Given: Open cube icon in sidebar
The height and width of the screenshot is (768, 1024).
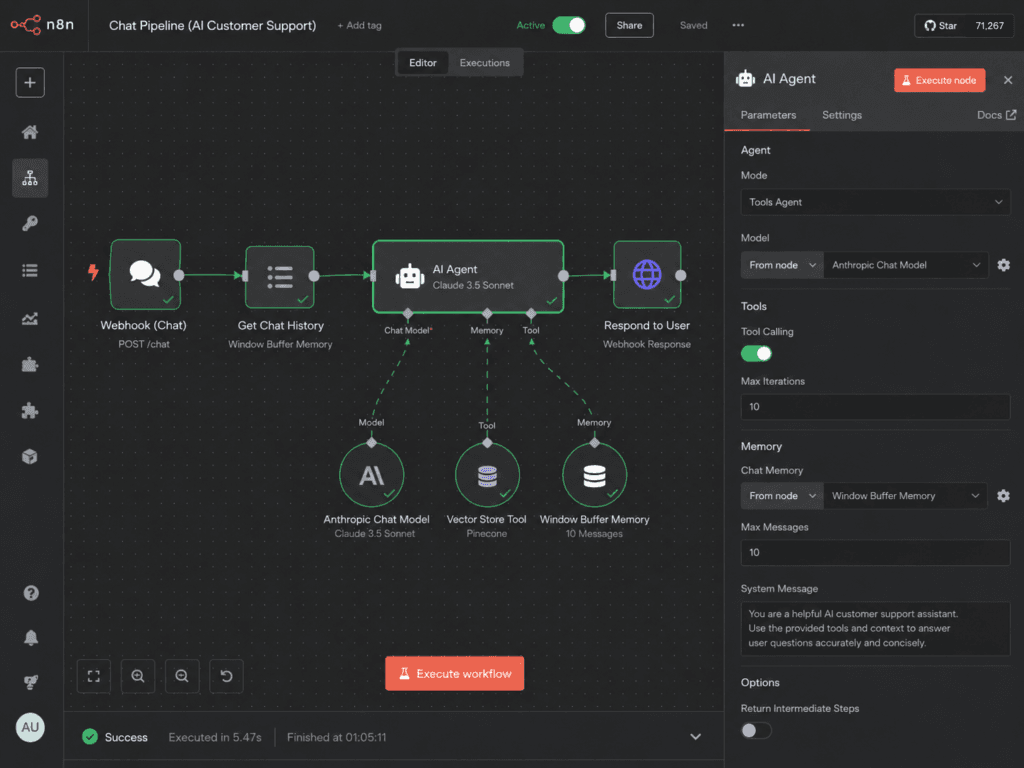Looking at the screenshot, I should coord(30,456).
